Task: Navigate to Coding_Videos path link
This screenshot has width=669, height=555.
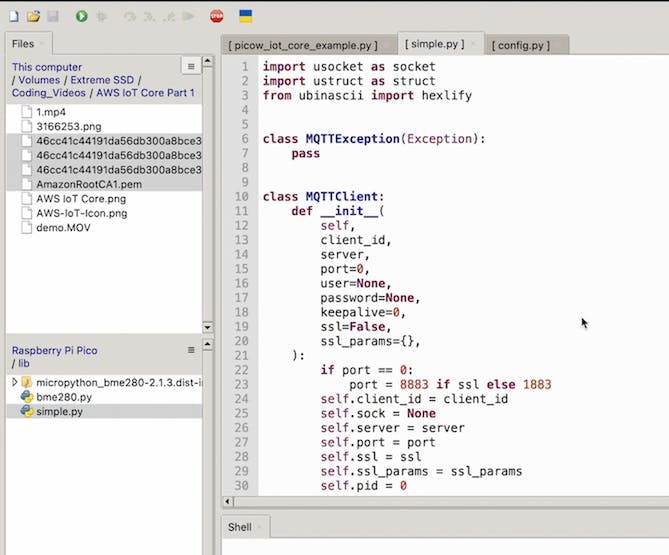Action: point(46,93)
